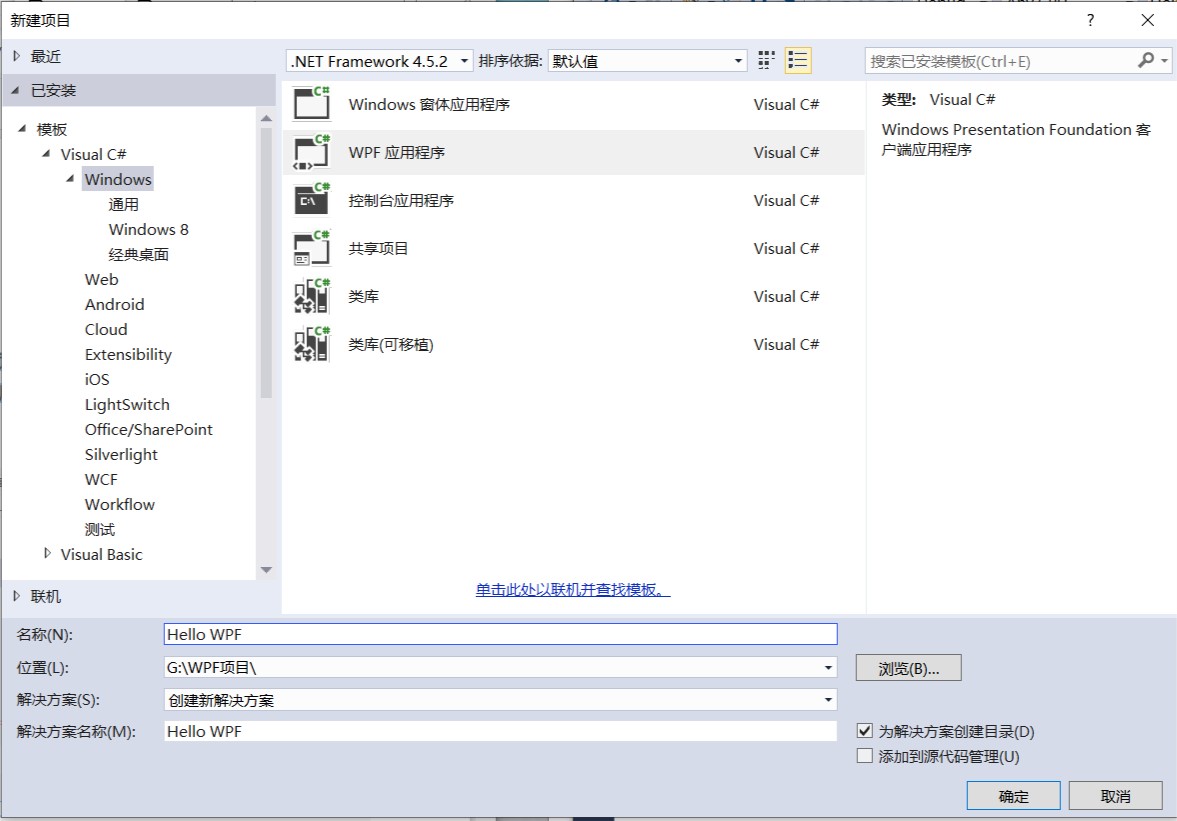Viewport: 1177px width, 821px height.
Task: Select Cloud tree item
Action: (106, 329)
